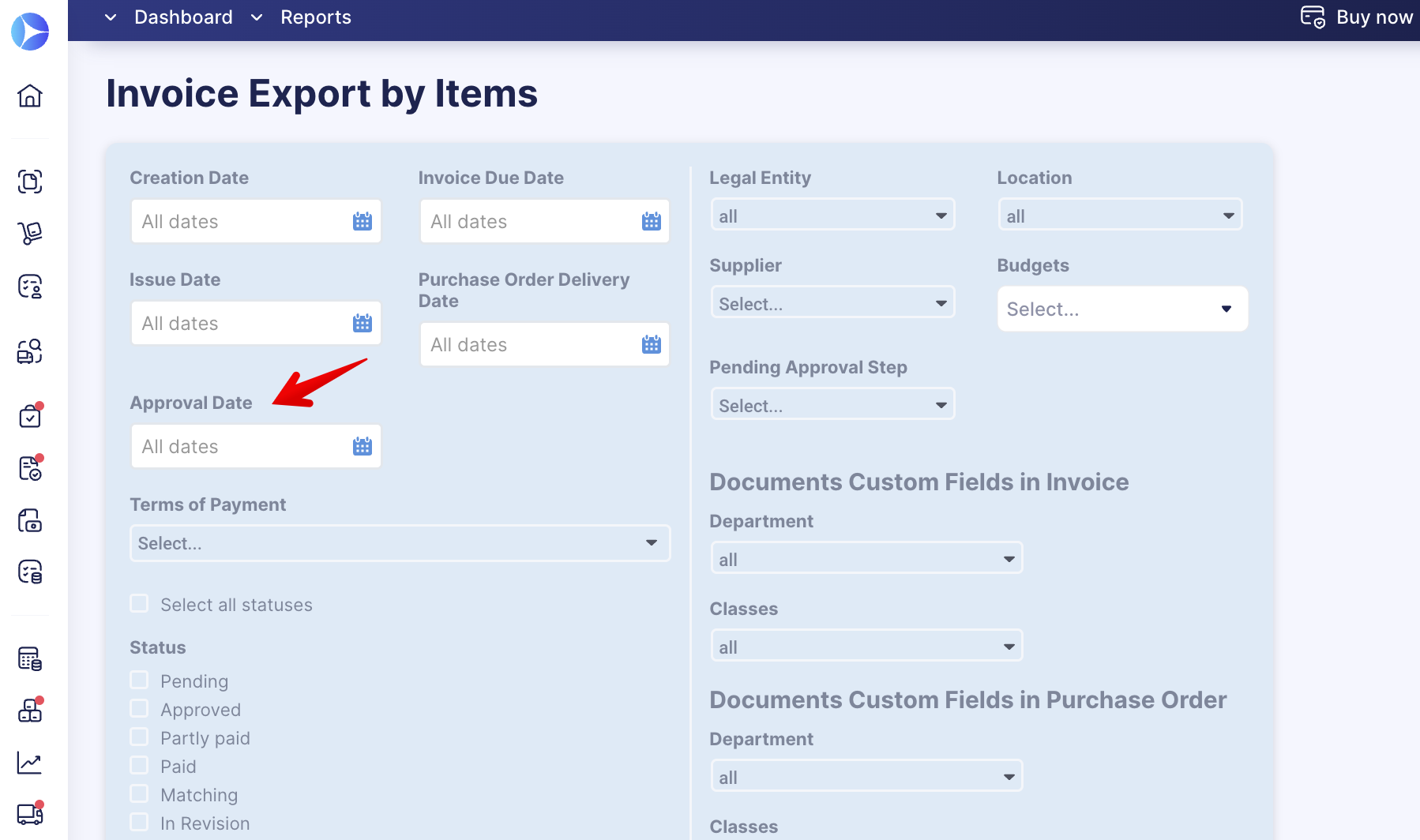The height and width of the screenshot is (840, 1420).
Task: Enable the Select all statuses checkbox
Action: coord(139,603)
